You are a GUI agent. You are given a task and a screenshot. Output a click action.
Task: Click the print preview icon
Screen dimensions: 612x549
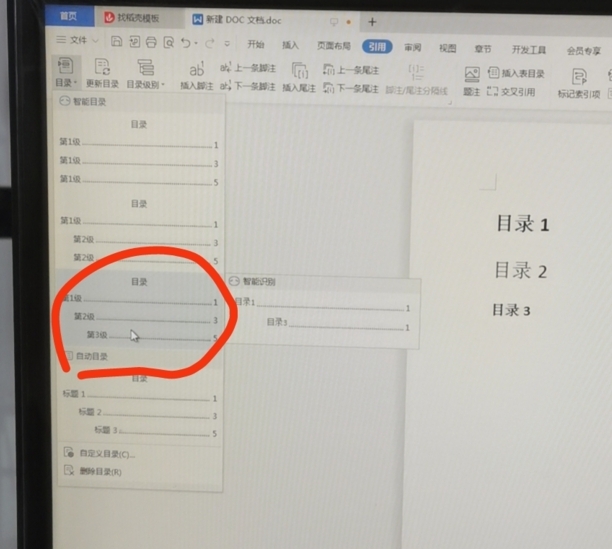click(169, 42)
